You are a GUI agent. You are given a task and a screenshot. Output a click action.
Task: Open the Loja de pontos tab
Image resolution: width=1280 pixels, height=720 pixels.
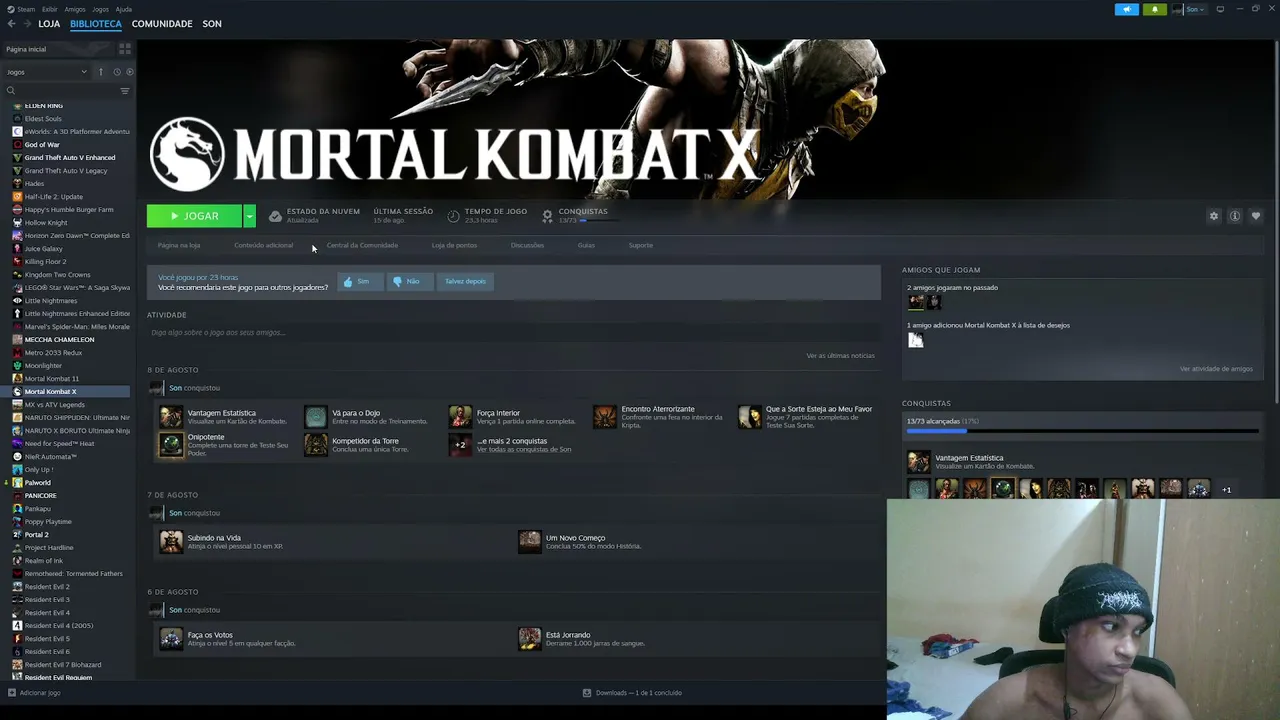click(x=454, y=245)
